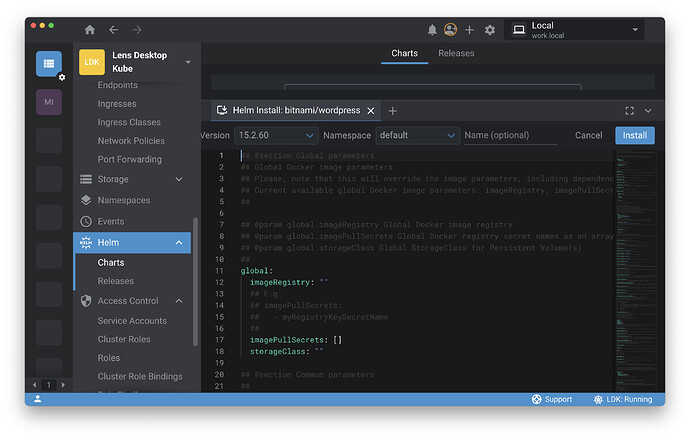Collapse the Helm sidebar section
Screen dimensions: 690x438
(x=179, y=243)
